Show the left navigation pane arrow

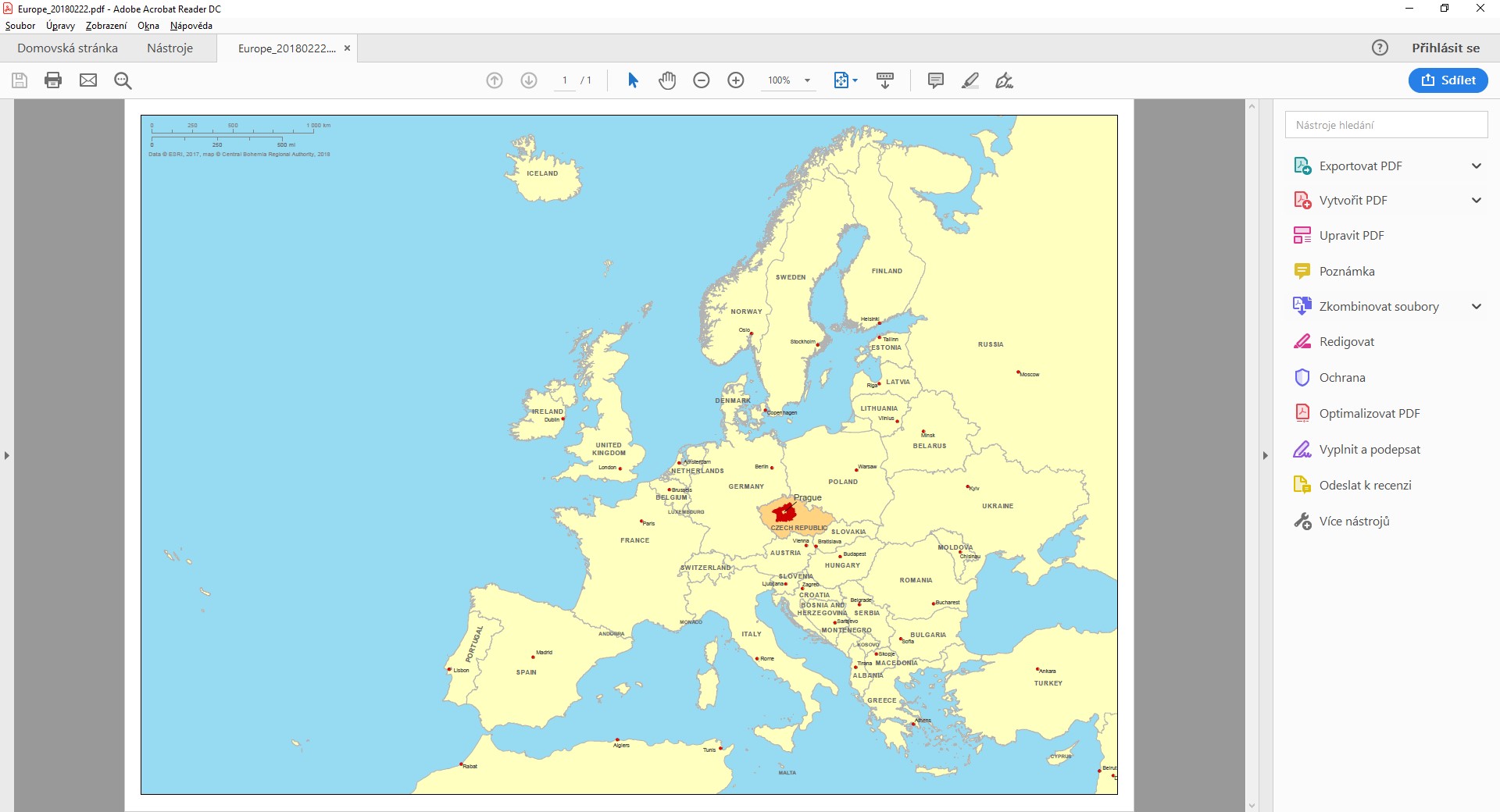click(x=7, y=455)
